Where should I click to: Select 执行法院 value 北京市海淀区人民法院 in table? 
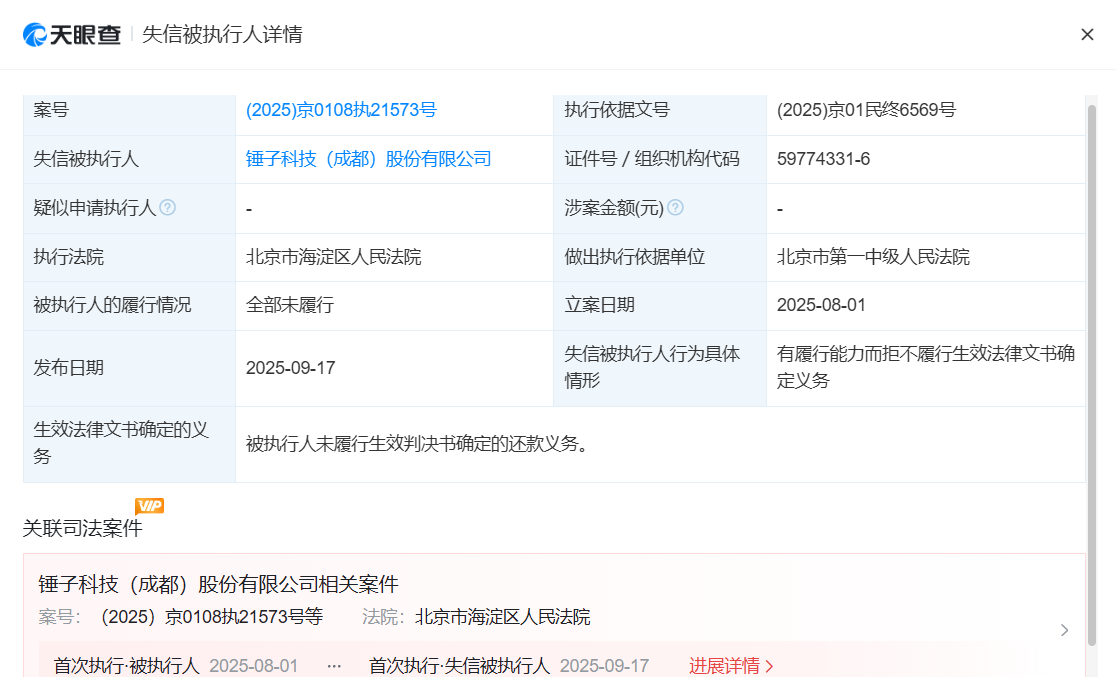pyautogui.click(x=334, y=257)
